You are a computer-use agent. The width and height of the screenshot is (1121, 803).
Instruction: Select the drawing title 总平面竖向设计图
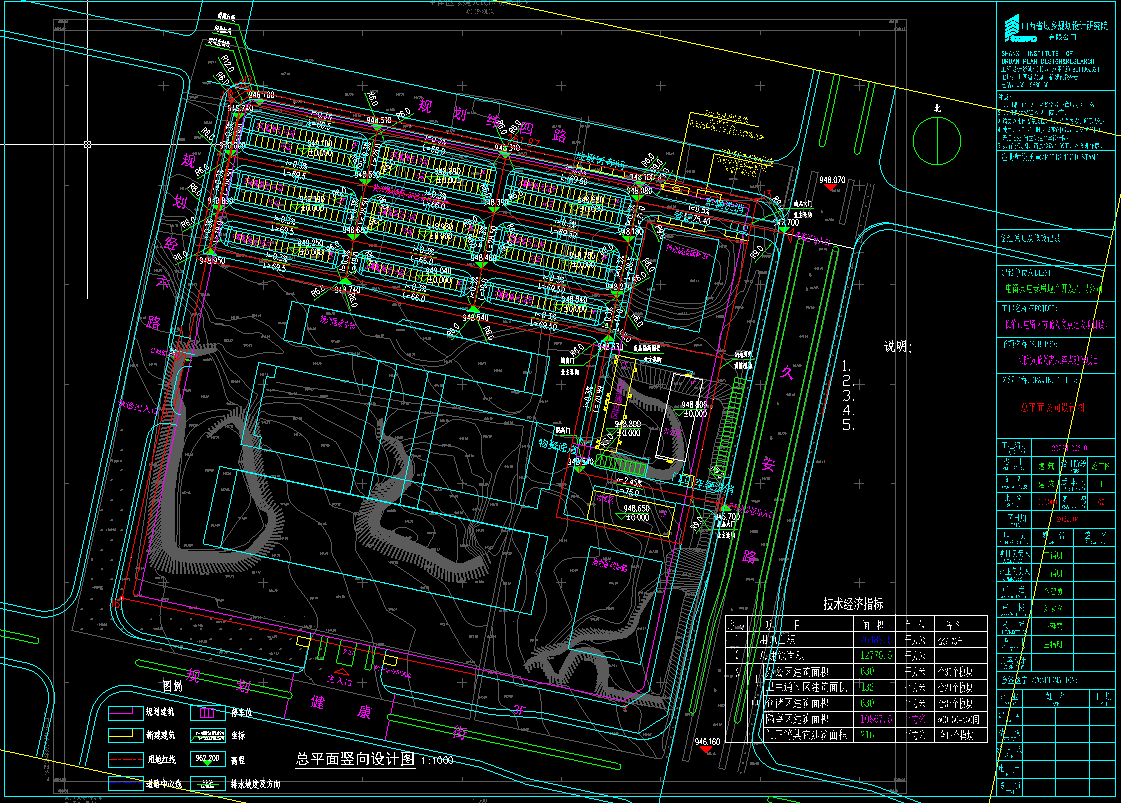[x=355, y=759]
